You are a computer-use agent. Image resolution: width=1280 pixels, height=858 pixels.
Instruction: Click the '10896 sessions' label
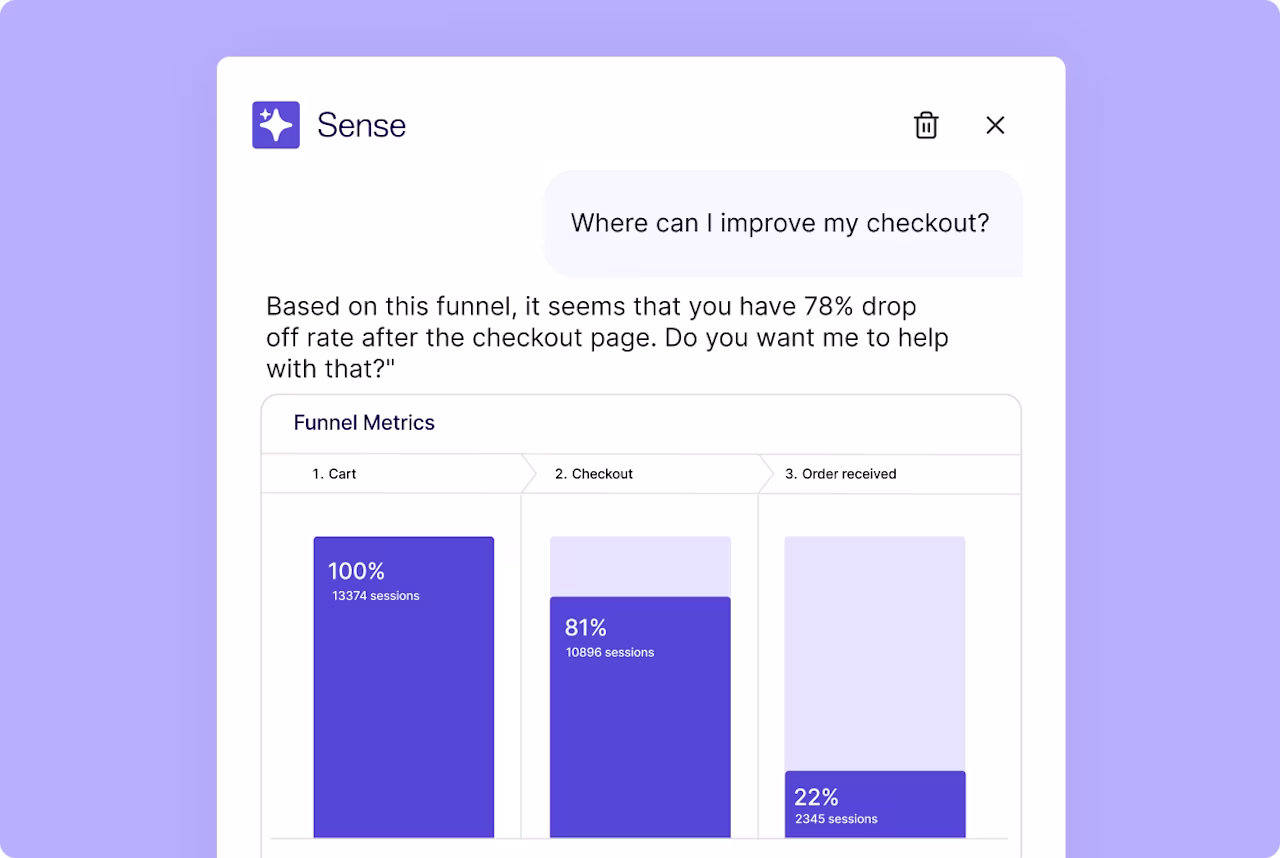pos(610,652)
